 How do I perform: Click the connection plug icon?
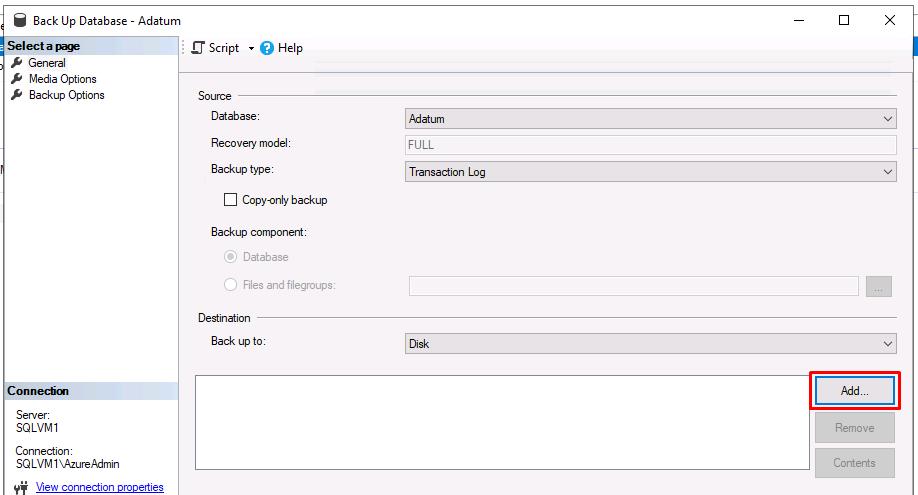point(21,487)
